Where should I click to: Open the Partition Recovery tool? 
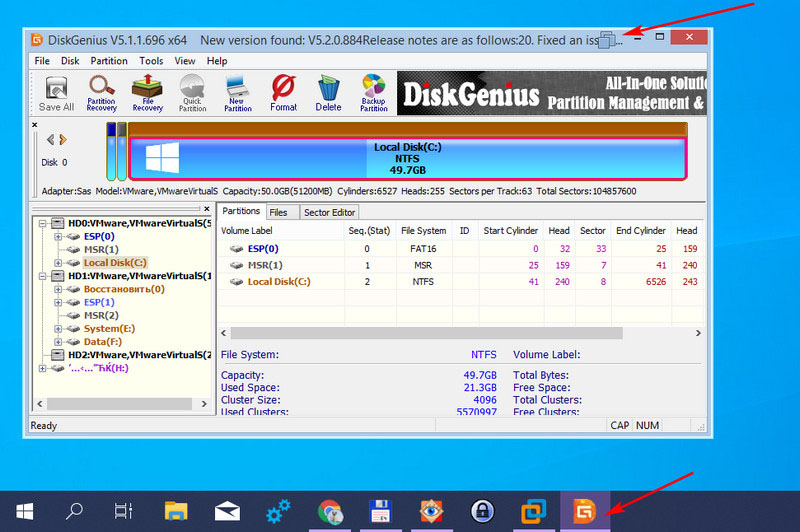tap(102, 93)
